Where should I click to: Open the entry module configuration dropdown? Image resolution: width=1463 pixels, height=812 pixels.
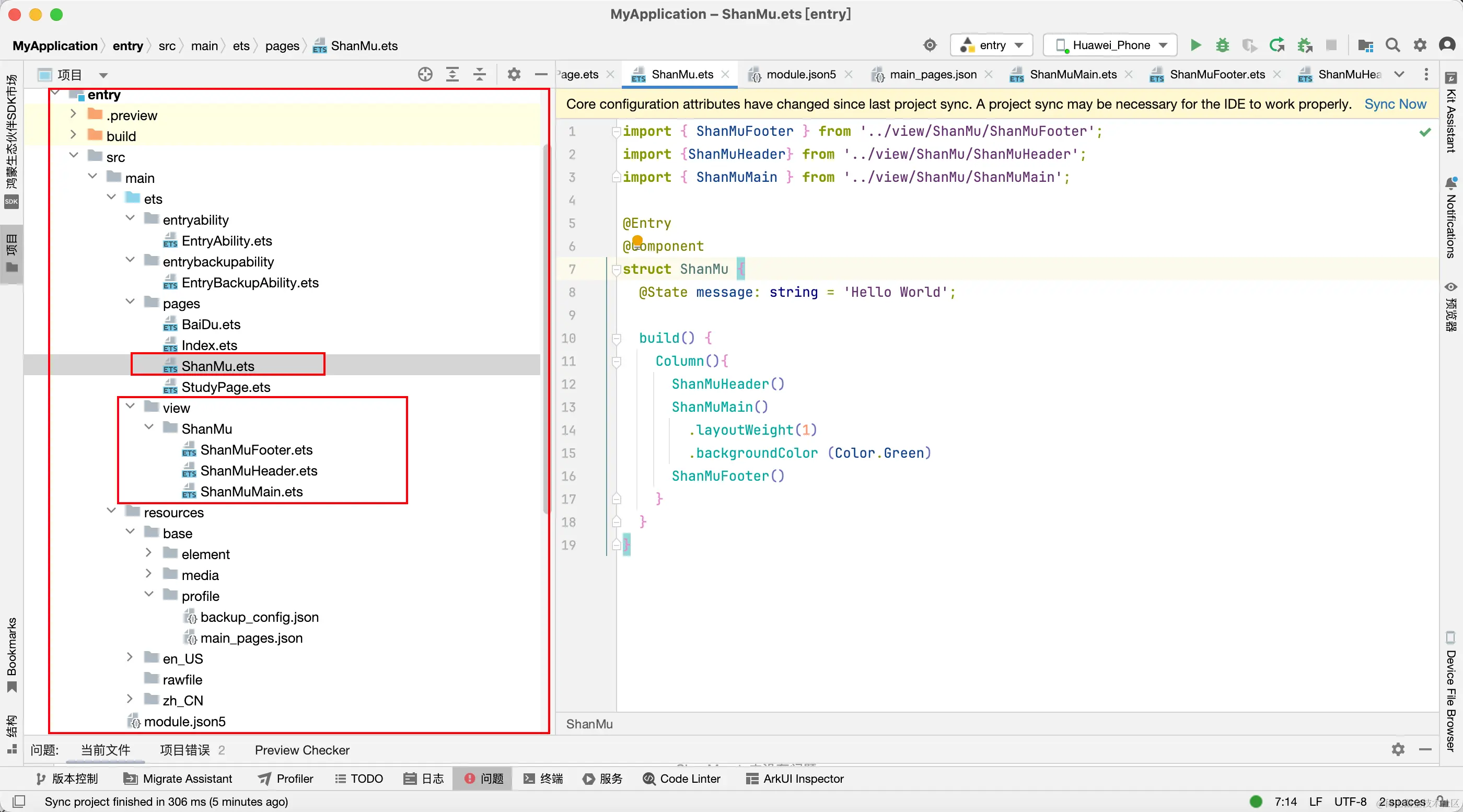[x=992, y=45]
